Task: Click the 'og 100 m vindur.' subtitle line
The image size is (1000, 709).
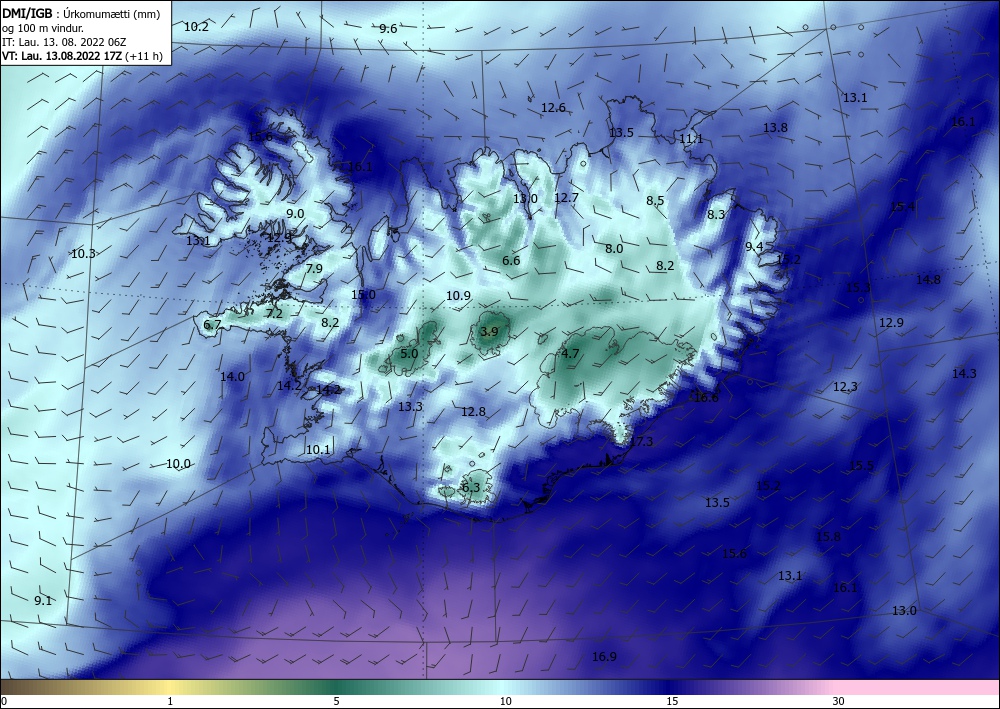Action: click(x=43, y=28)
